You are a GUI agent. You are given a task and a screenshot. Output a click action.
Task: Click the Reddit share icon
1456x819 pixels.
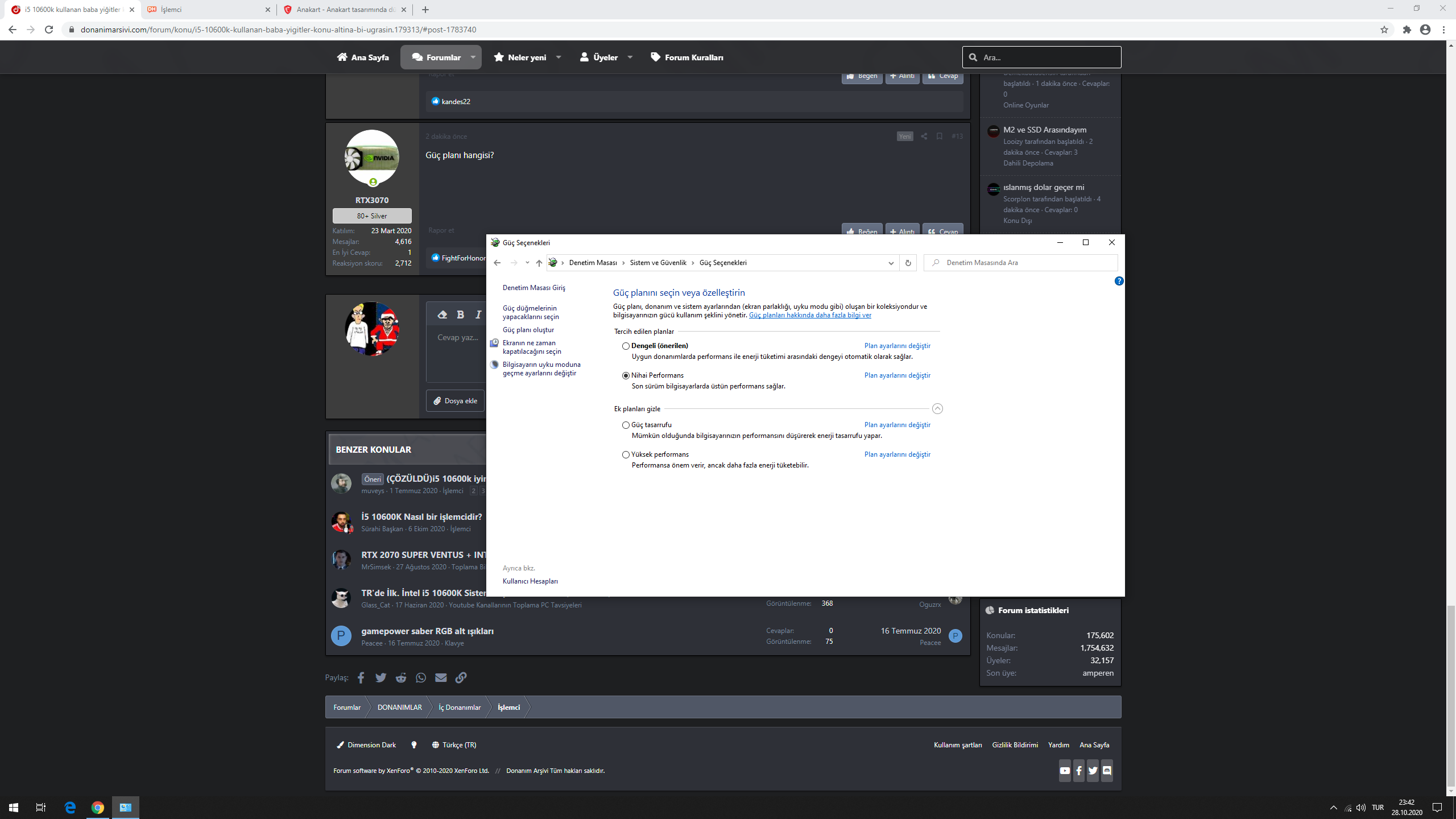(401, 677)
